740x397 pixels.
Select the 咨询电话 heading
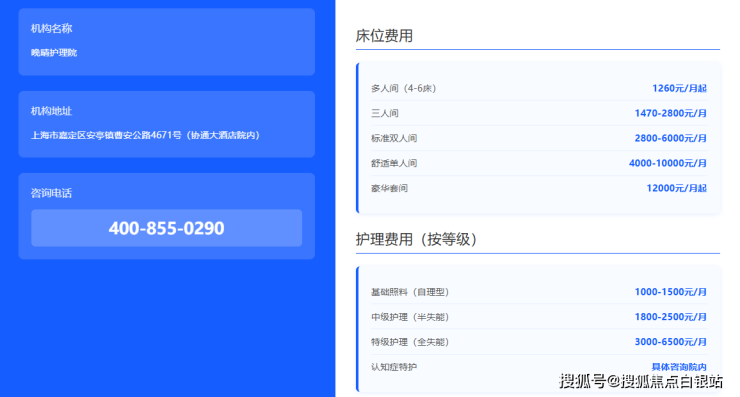(51, 193)
